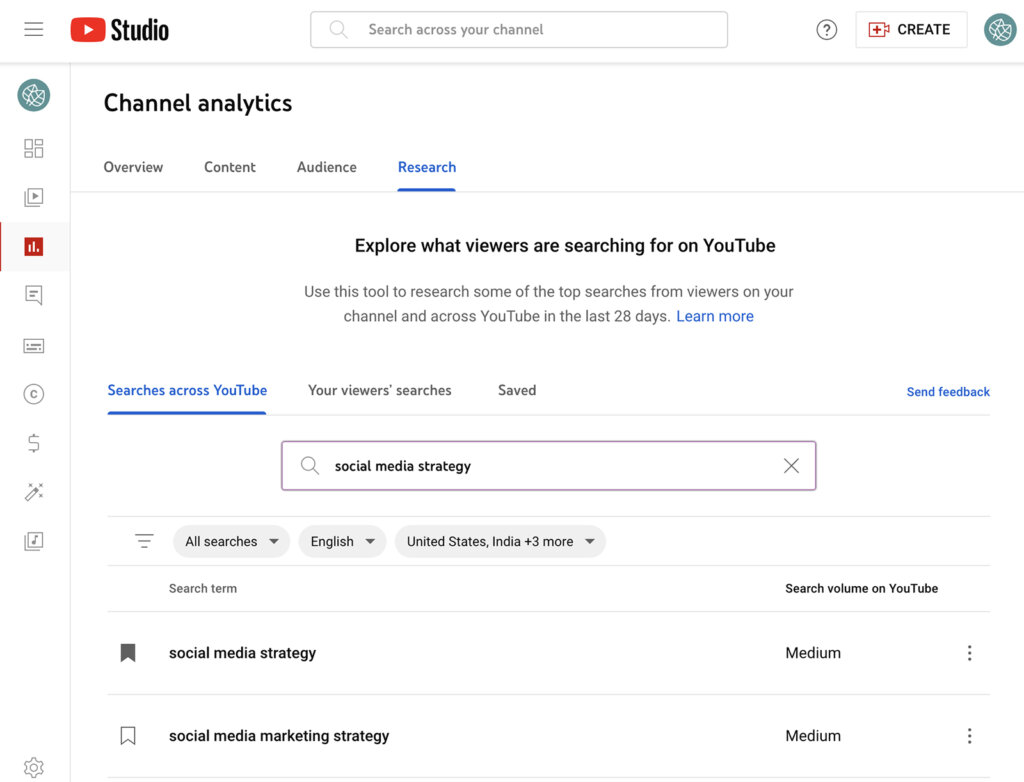Select the Analytics icon in the sidebar
The width and height of the screenshot is (1024, 782).
pyautogui.click(x=33, y=245)
